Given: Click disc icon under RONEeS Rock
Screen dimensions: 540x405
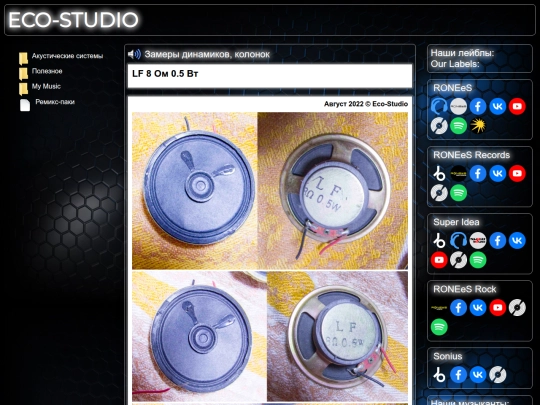Looking at the screenshot, I should (x=517, y=308).
